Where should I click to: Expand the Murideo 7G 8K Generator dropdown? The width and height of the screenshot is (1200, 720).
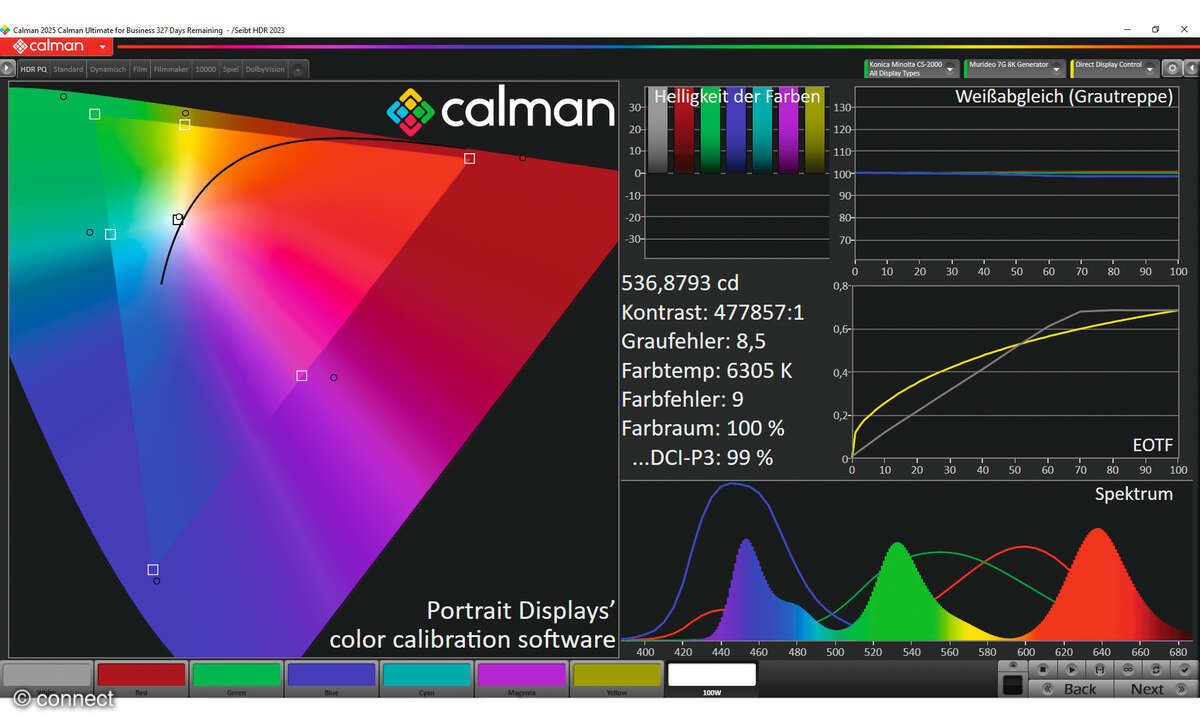[1057, 69]
